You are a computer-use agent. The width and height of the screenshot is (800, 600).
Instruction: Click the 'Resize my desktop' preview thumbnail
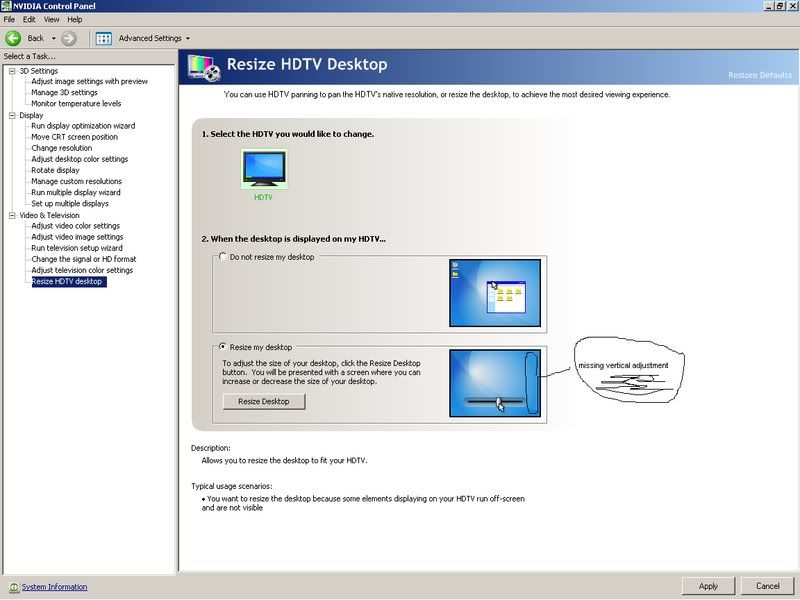[x=495, y=383]
